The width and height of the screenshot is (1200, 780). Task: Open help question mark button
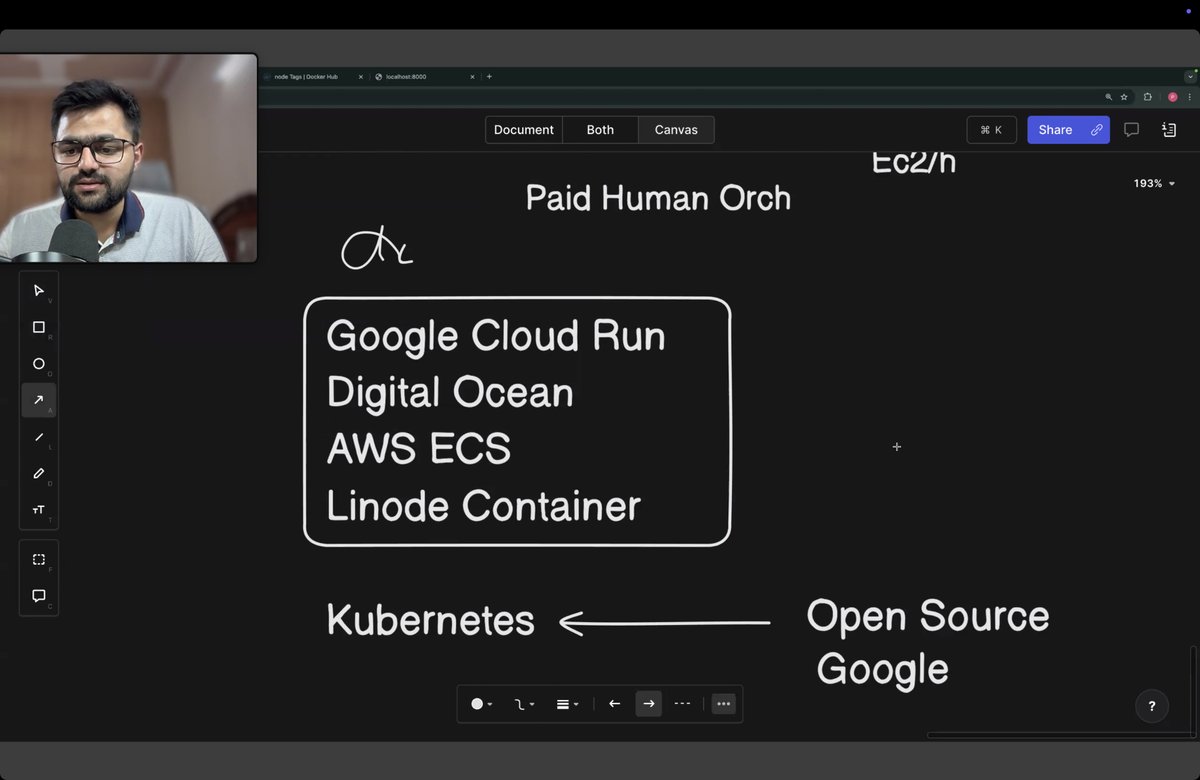1152,706
